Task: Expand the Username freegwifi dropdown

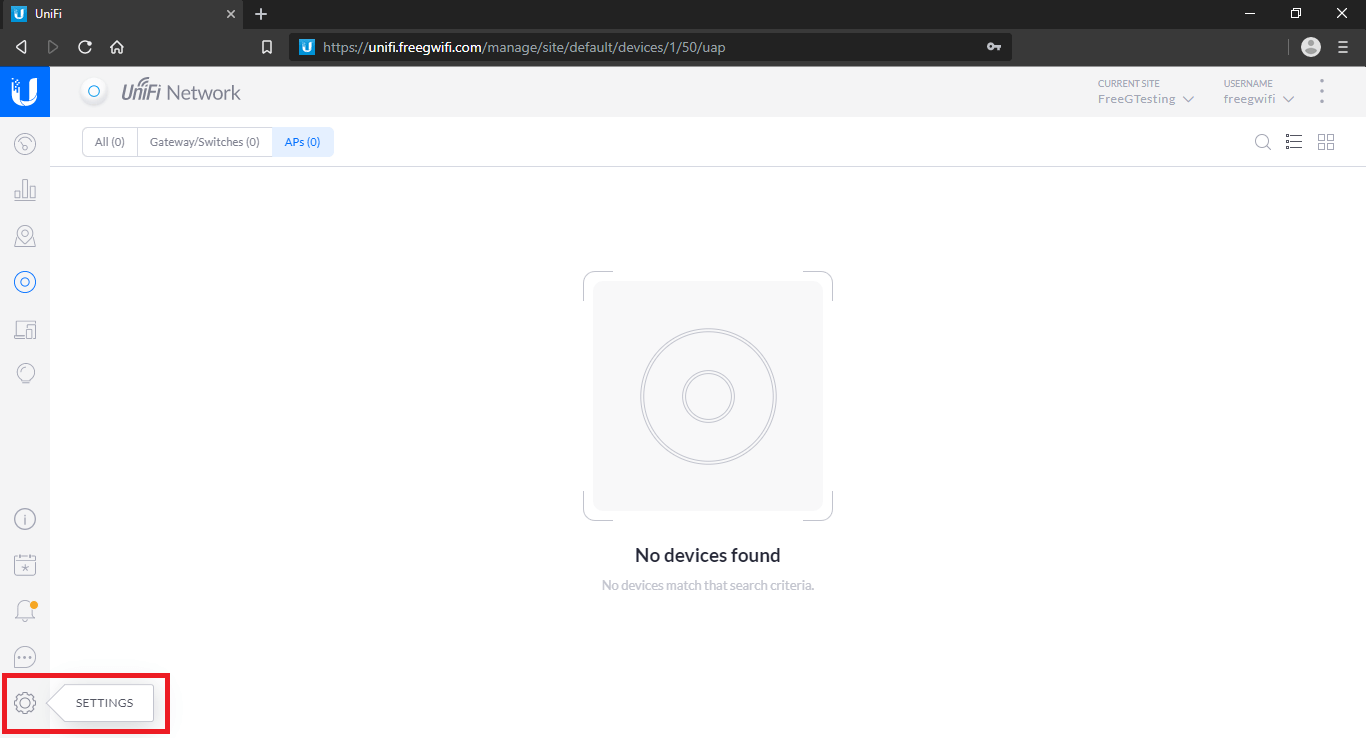Action: coord(1259,92)
